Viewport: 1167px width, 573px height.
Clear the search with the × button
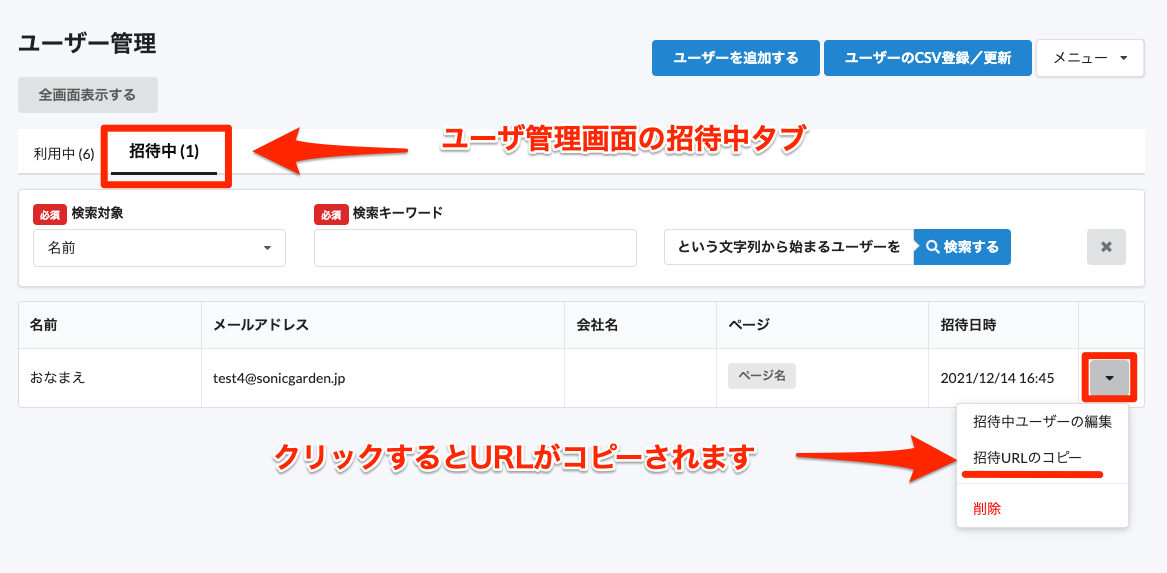tap(1106, 247)
